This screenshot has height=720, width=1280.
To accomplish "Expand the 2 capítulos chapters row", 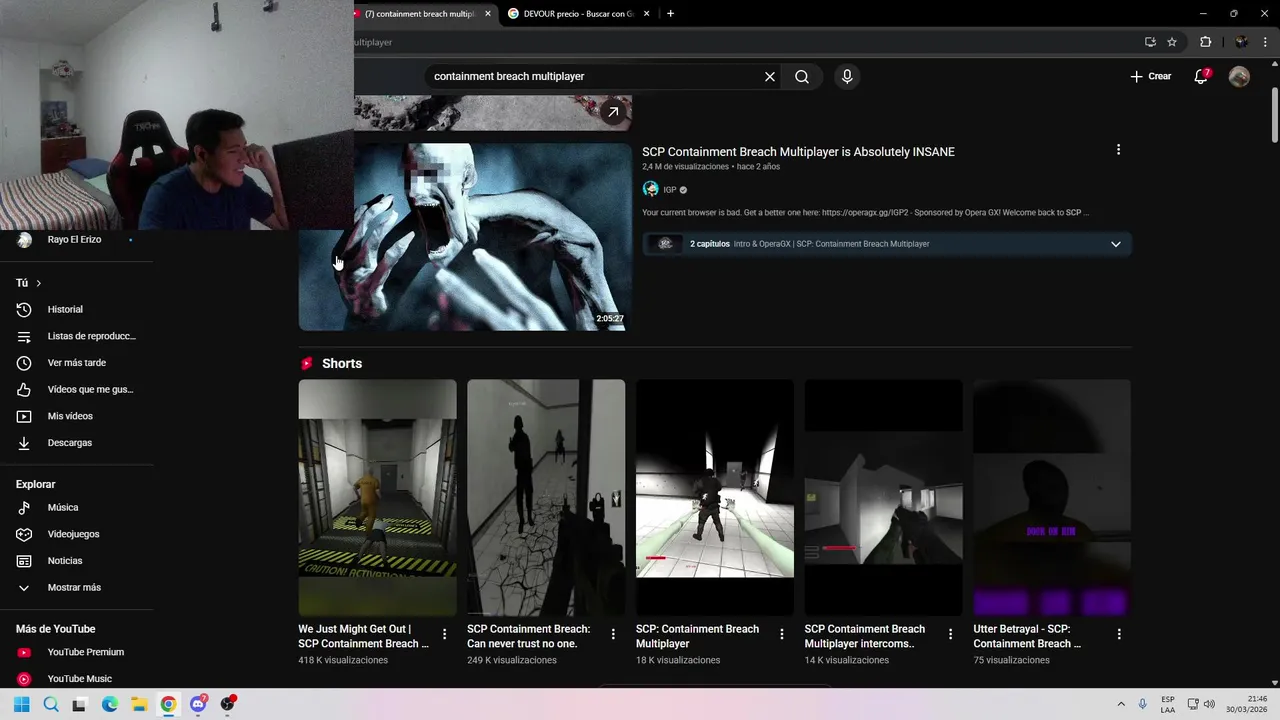I will [x=887, y=244].
